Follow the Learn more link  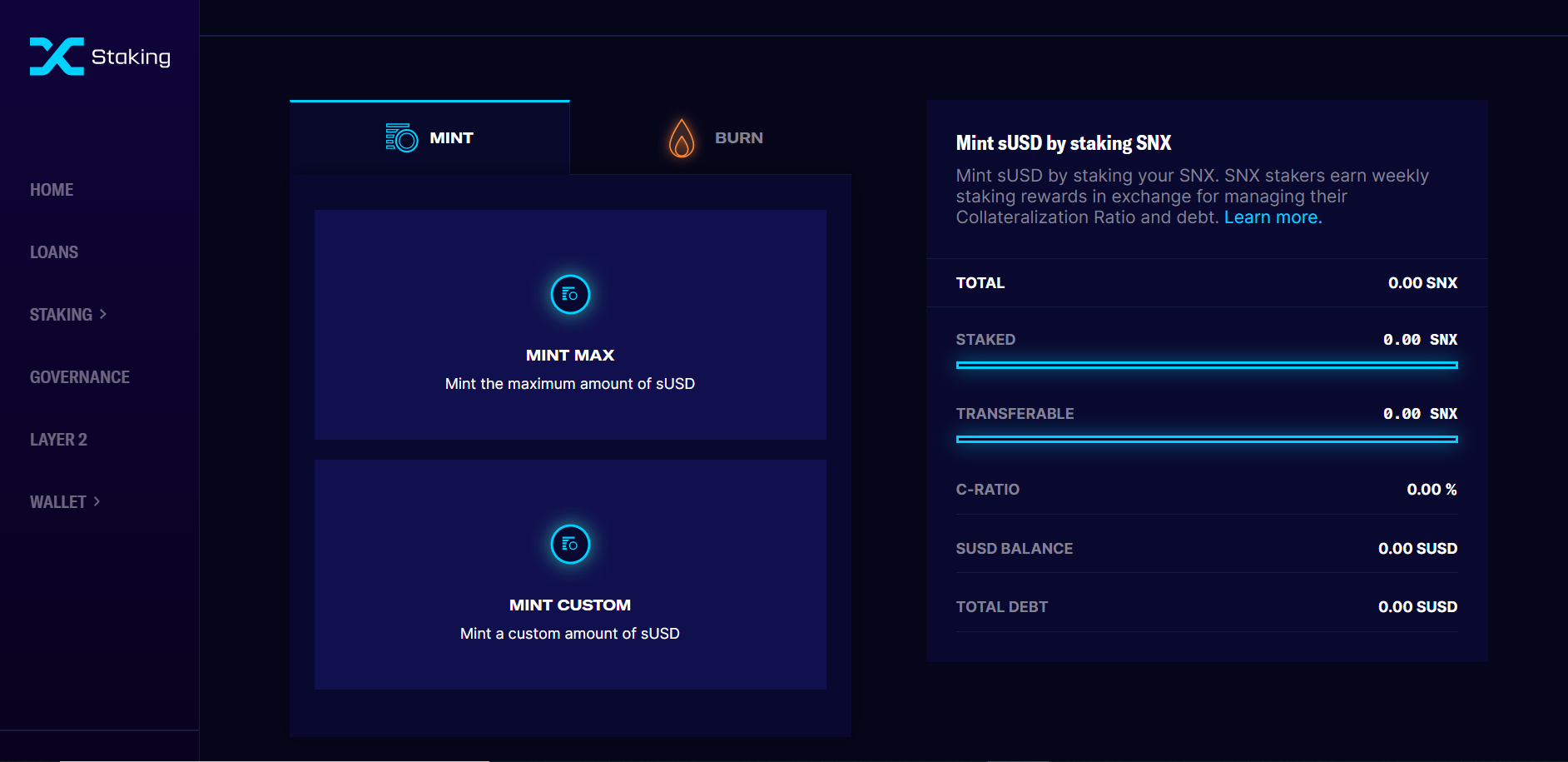tap(1273, 217)
